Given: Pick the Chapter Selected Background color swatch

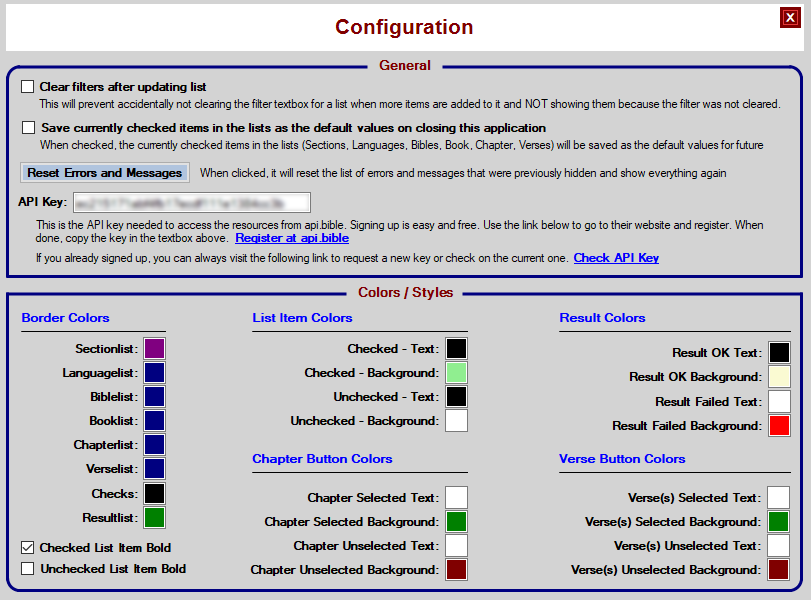Looking at the screenshot, I should click(x=456, y=522).
